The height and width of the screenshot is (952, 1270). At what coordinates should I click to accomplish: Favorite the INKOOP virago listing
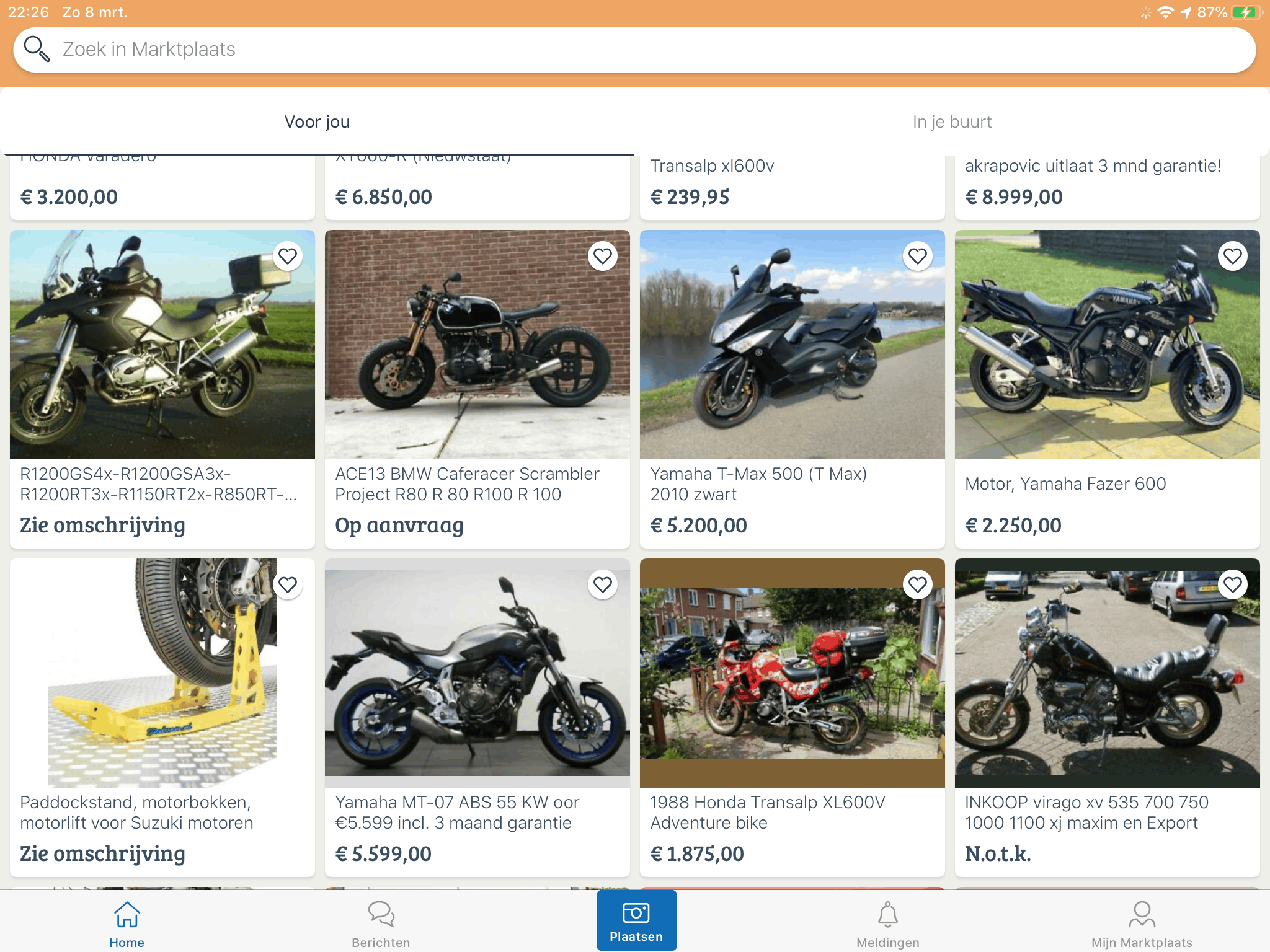coord(1232,584)
